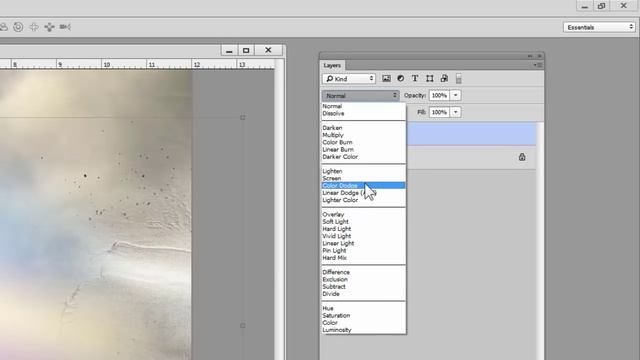Toggle the layer filtering switch
This screenshot has width=640, height=360.
(x=458, y=78)
